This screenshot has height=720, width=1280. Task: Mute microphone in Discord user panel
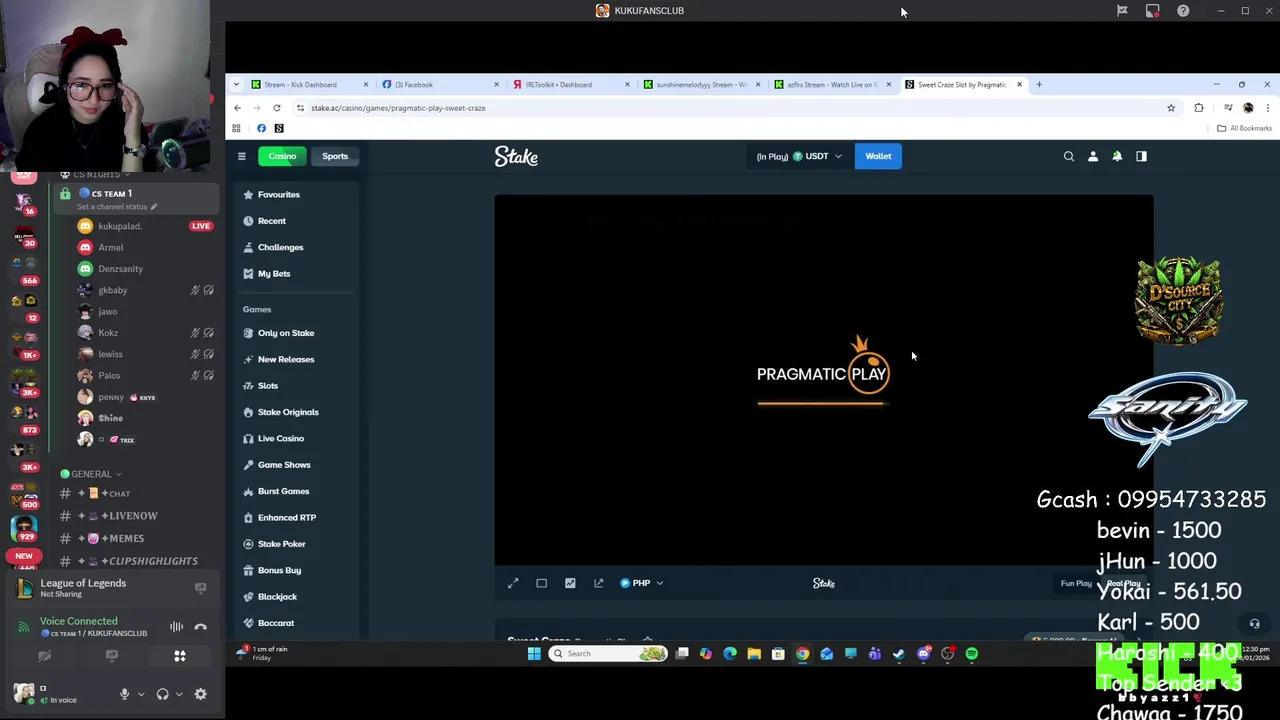click(x=124, y=694)
